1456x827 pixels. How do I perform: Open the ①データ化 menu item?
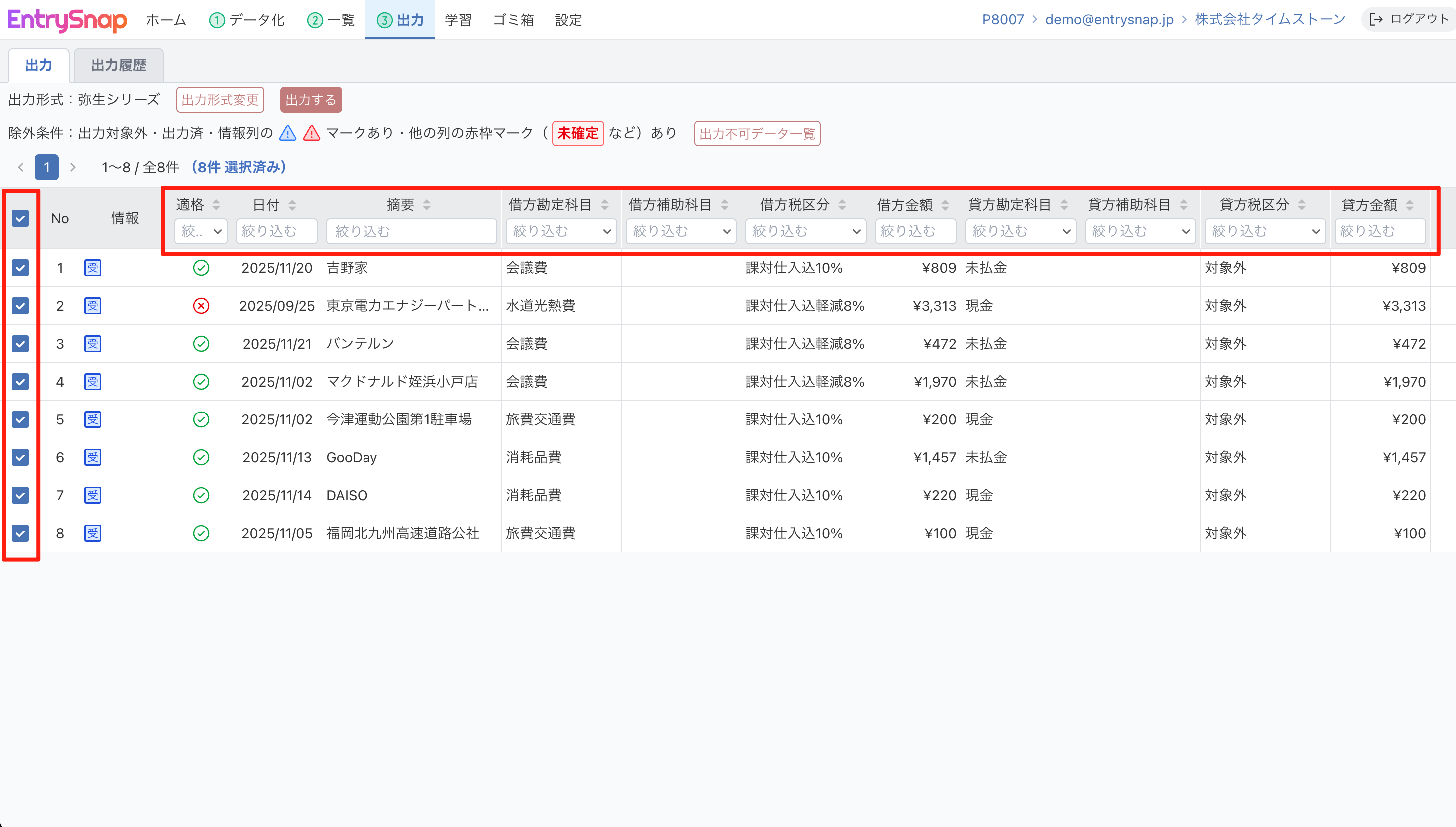[247, 20]
